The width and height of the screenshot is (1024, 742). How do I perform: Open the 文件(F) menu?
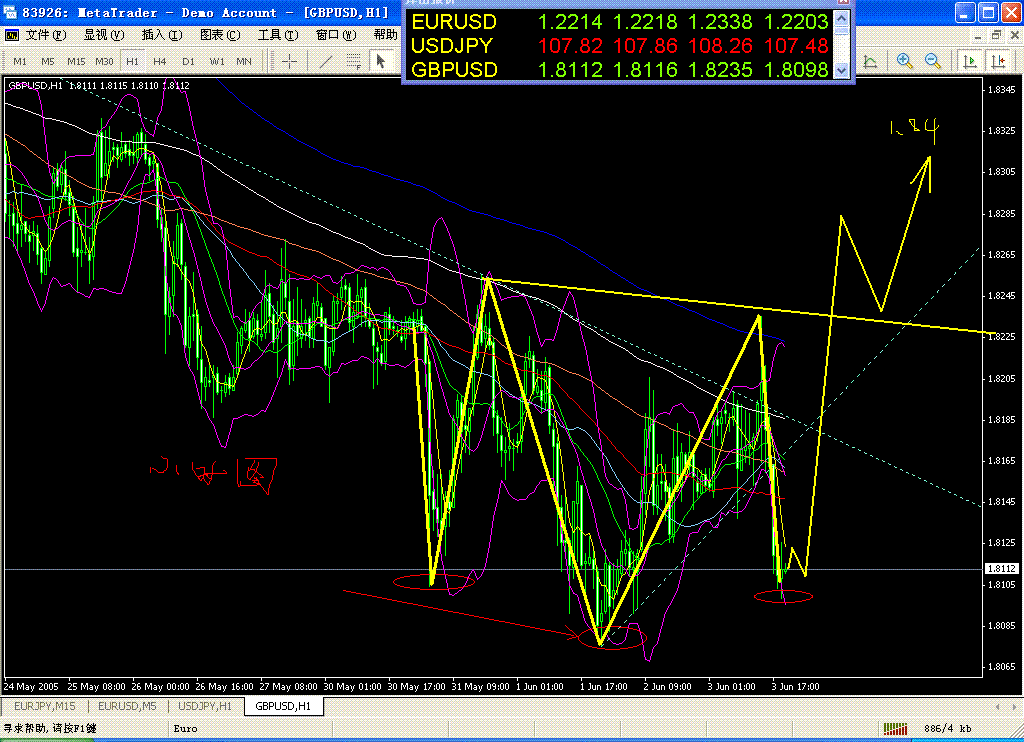coord(46,35)
